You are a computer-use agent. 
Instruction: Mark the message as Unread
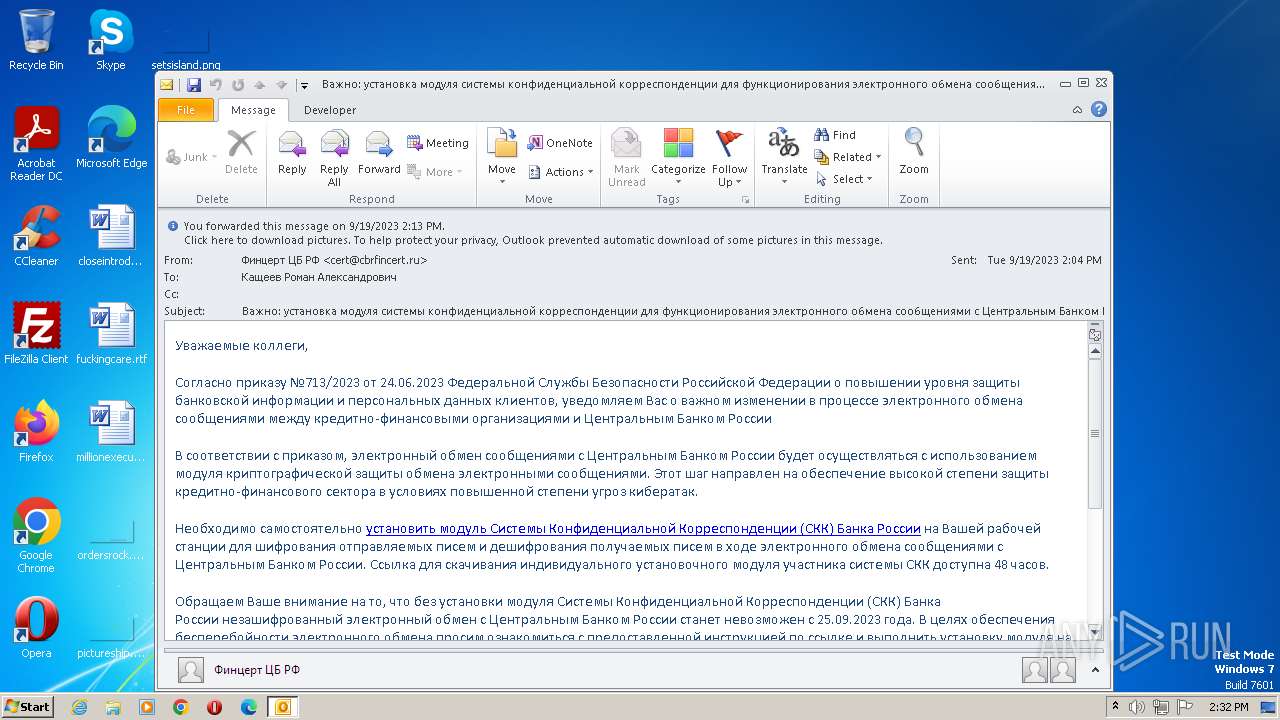click(627, 156)
